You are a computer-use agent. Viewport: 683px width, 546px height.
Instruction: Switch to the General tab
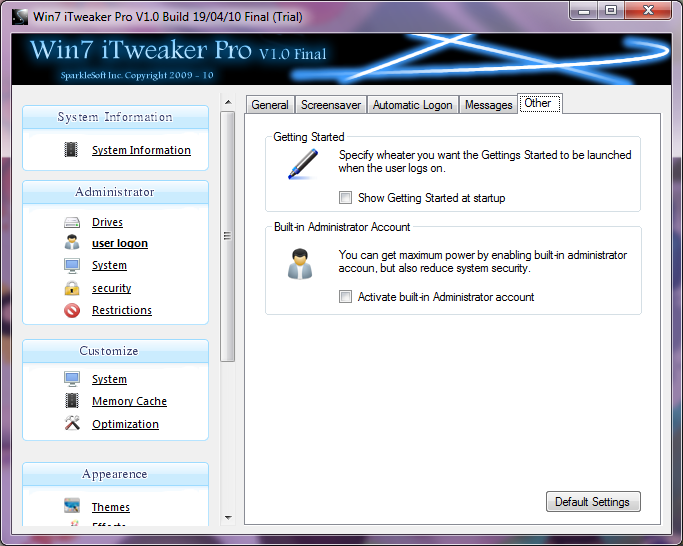point(270,105)
